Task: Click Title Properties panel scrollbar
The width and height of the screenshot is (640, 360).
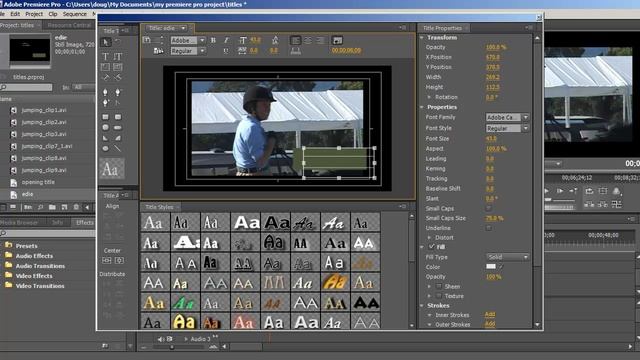Action: tap(537, 182)
